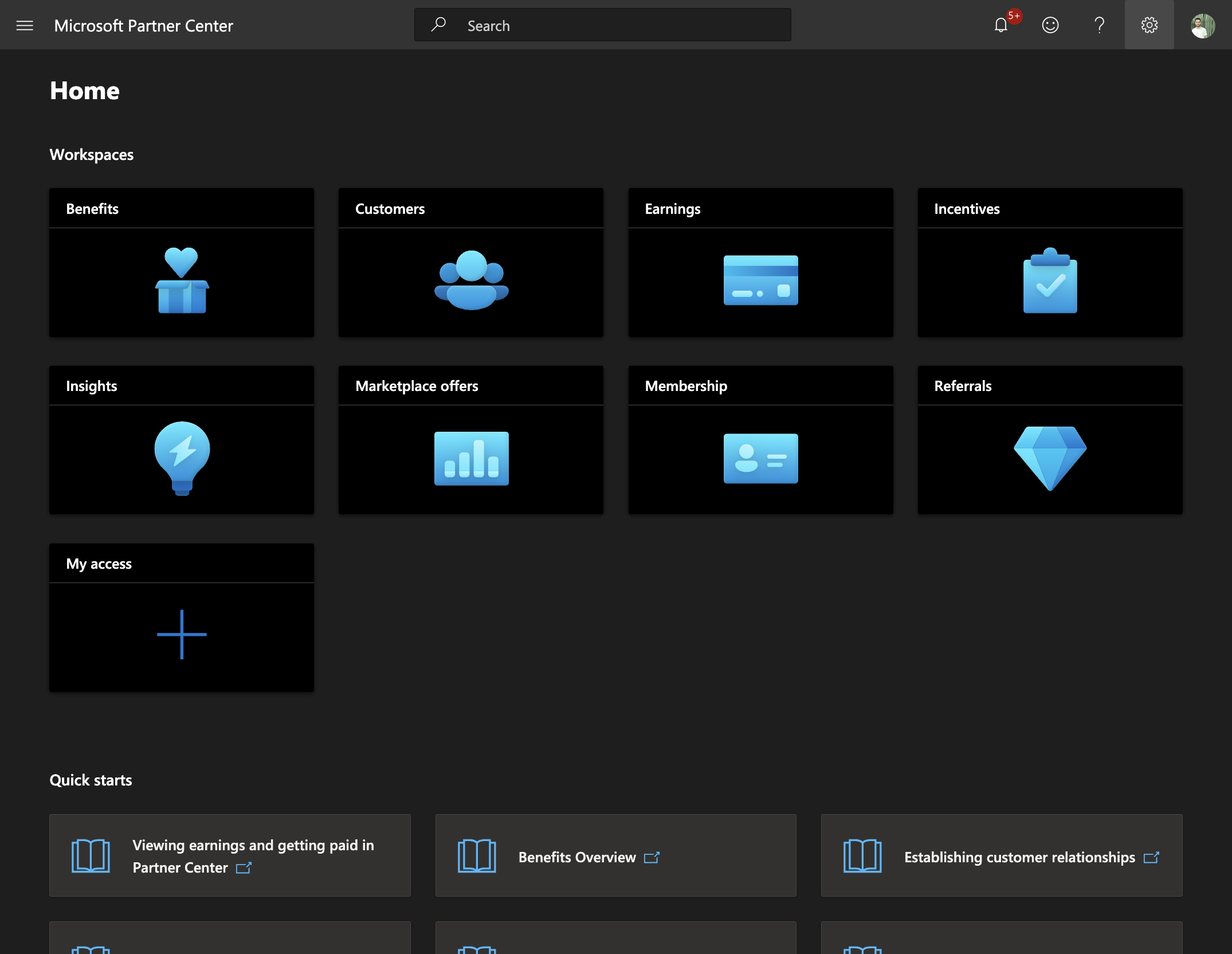Click the Customers people icon

(471, 280)
